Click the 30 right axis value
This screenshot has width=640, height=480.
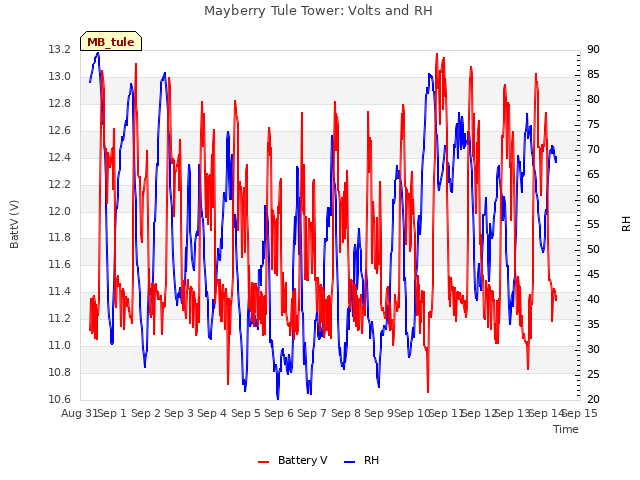click(593, 349)
